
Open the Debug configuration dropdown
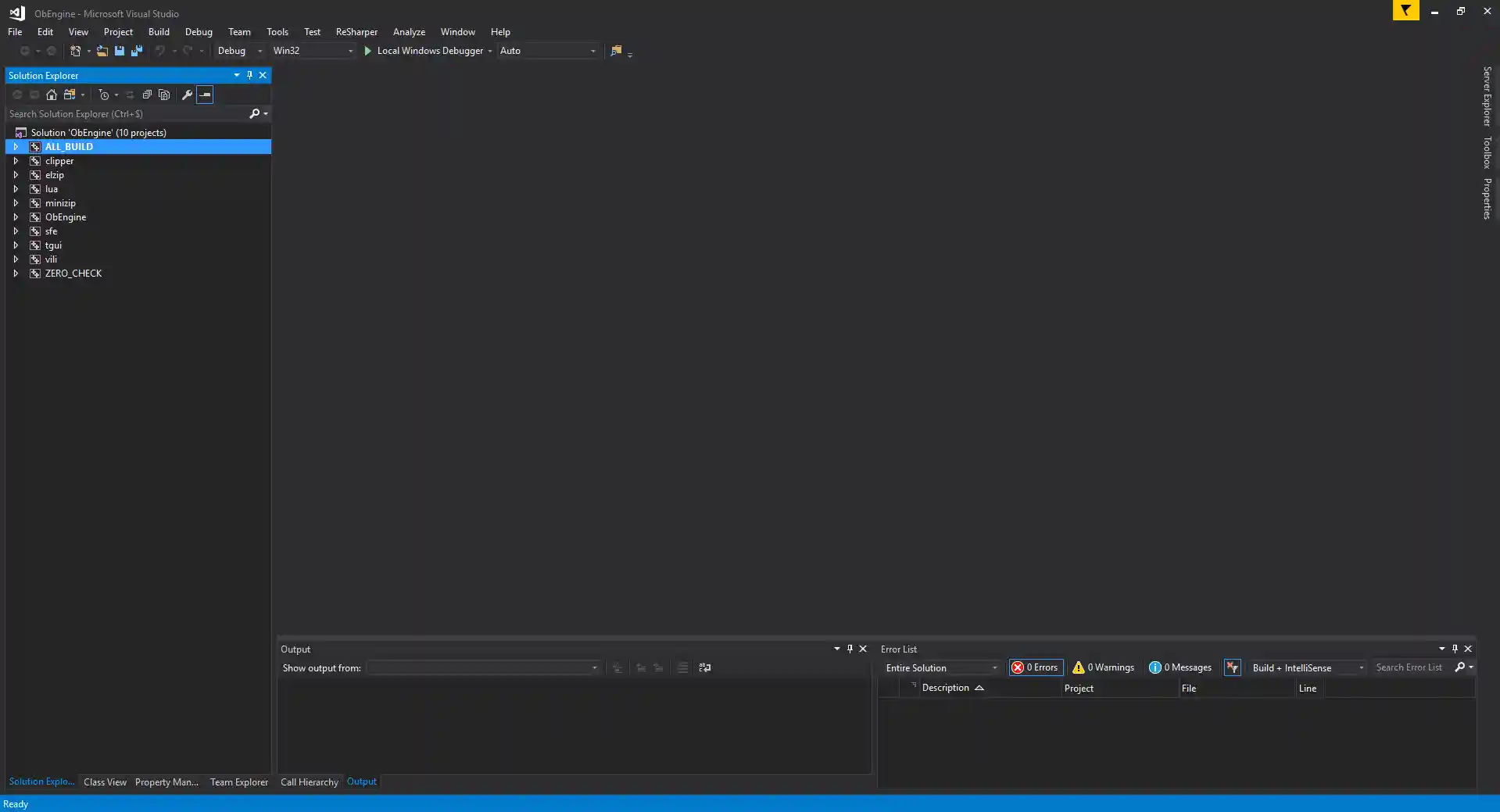click(x=239, y=51)
